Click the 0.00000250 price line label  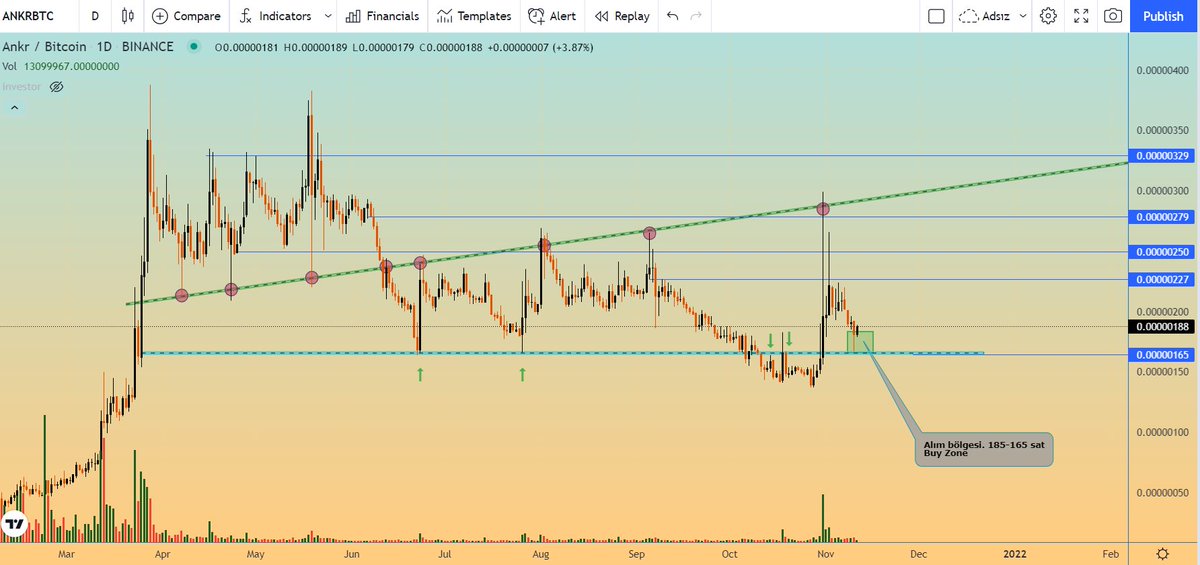coord(1163,252)
